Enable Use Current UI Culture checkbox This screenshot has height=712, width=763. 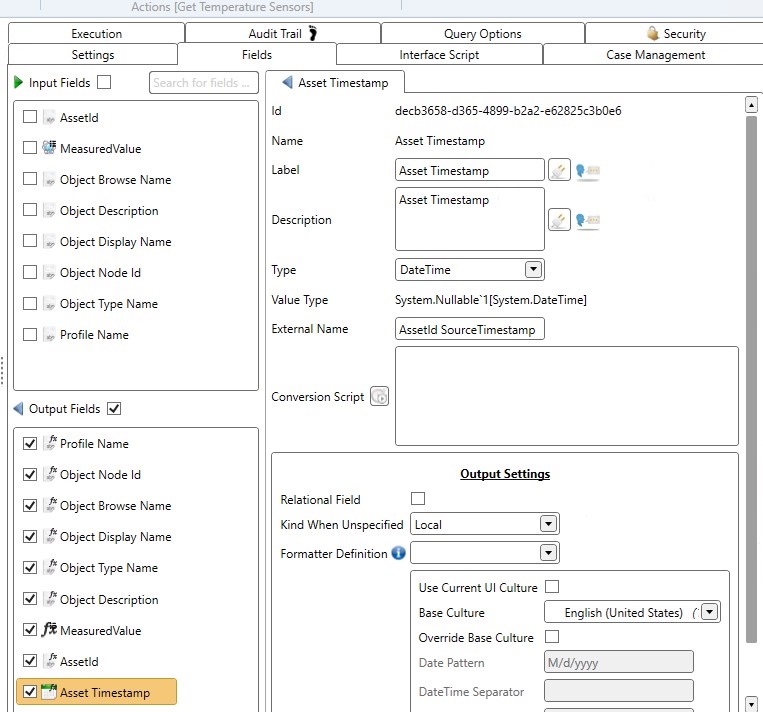click(552, 586)
